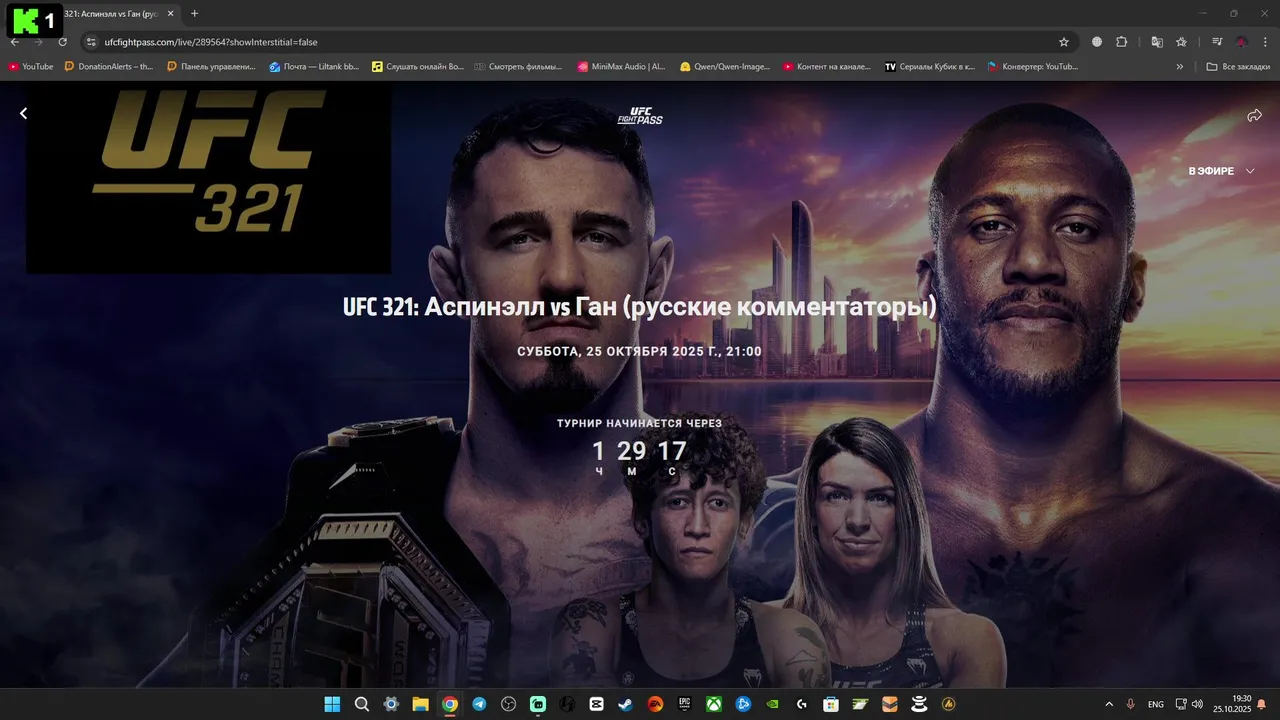Open the YouTube bookmark

(31, 67)
